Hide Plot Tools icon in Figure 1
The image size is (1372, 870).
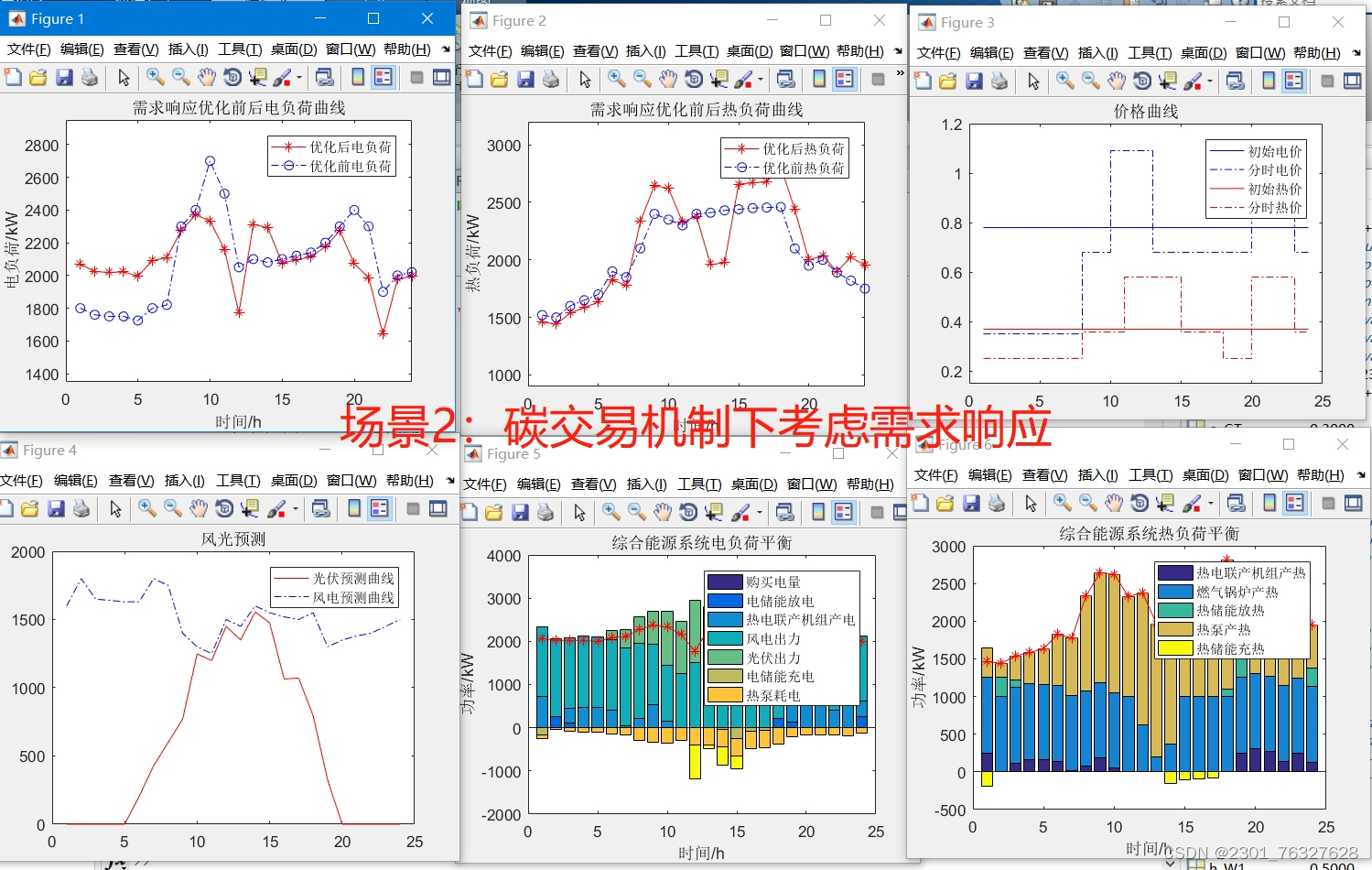pos(417,78)
